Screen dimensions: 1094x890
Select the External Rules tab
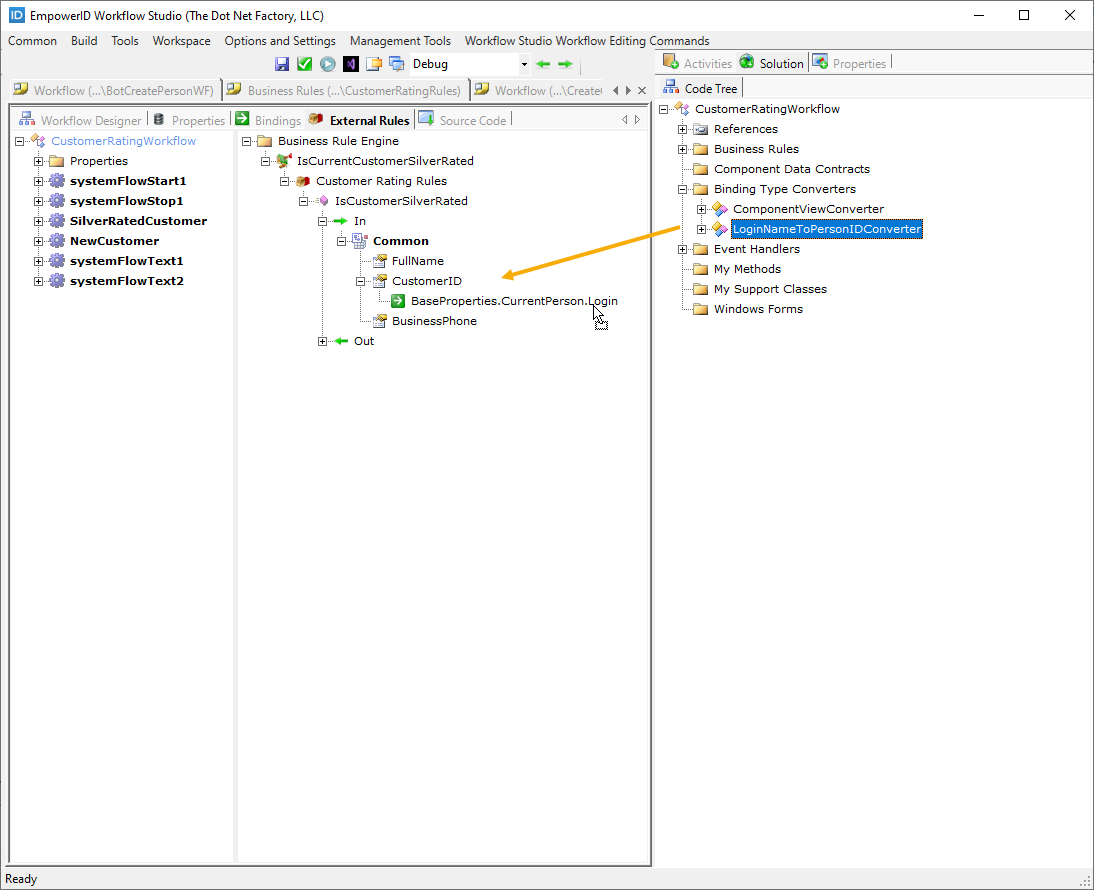point(359,120)
